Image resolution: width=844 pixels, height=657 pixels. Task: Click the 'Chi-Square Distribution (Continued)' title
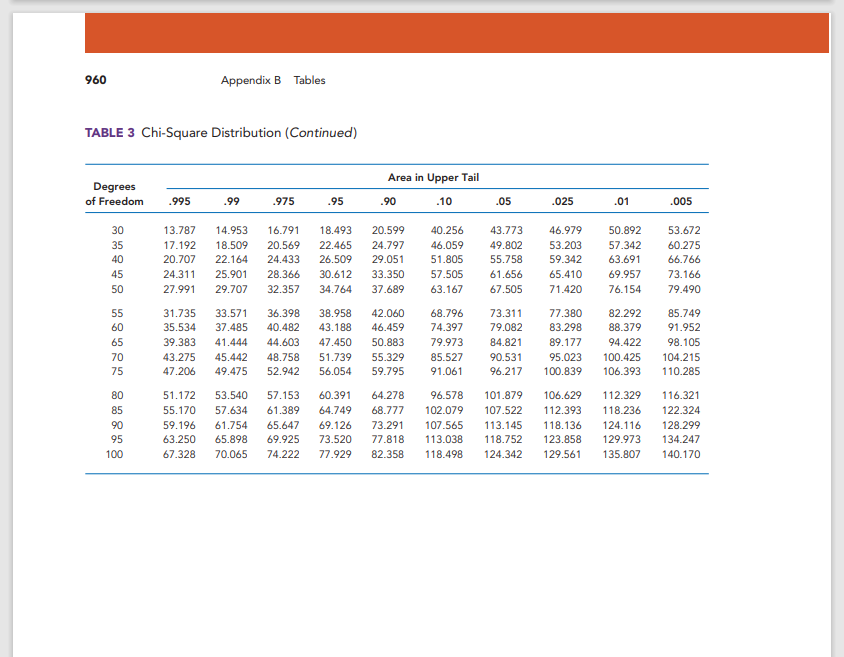[249, 132]
